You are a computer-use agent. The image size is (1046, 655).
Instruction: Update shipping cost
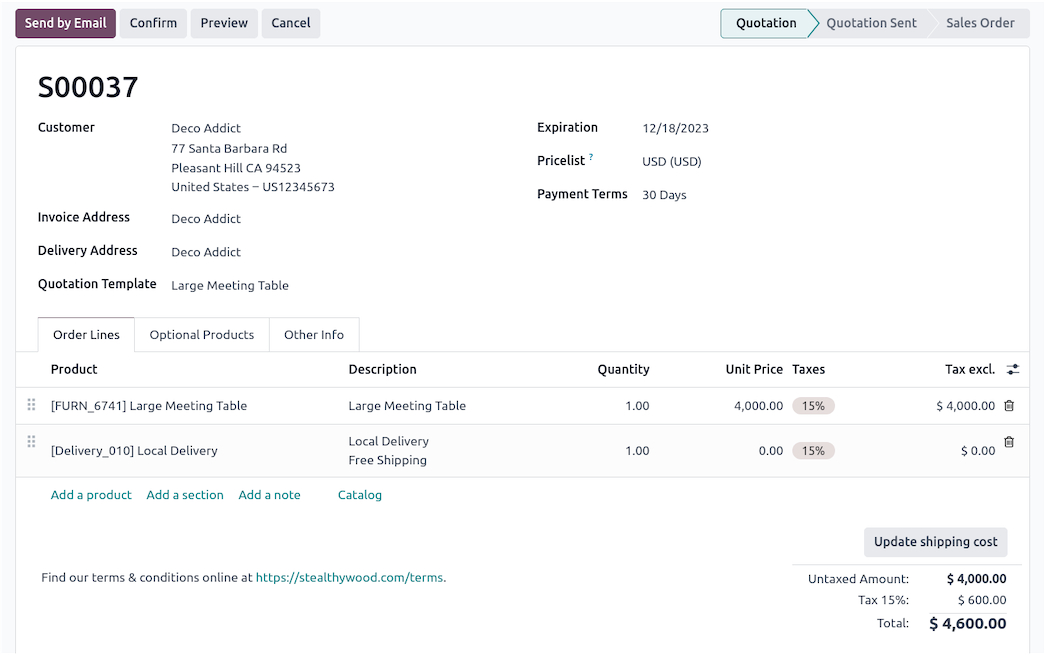[x=935, y=541]
